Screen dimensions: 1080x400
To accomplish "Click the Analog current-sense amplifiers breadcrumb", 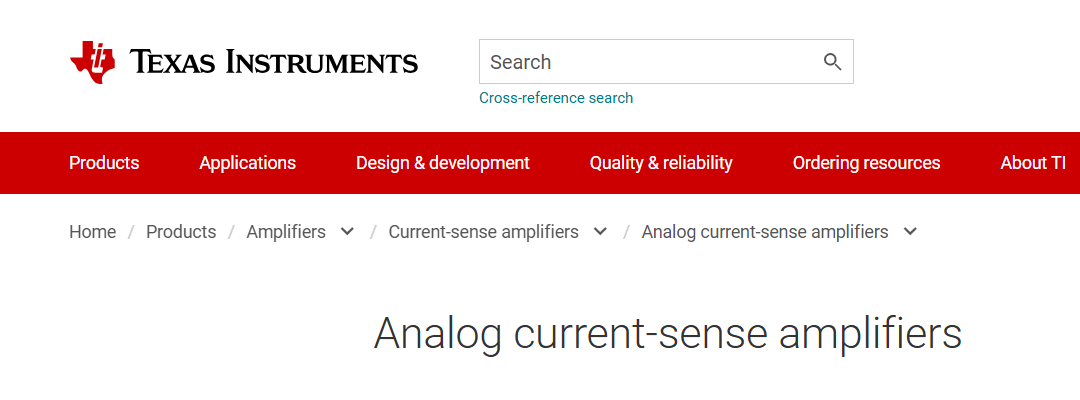I will coord(765,232).
